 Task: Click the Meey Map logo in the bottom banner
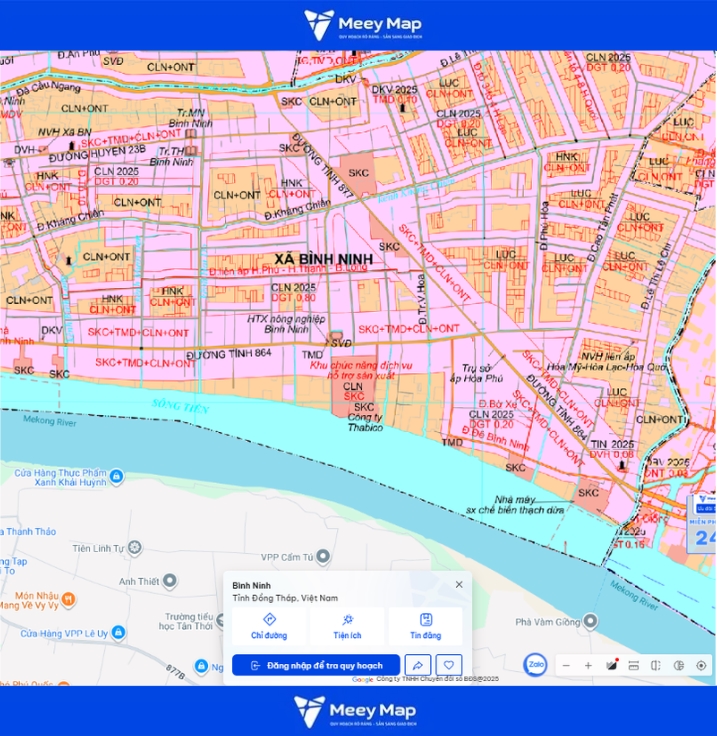[355, 712]
